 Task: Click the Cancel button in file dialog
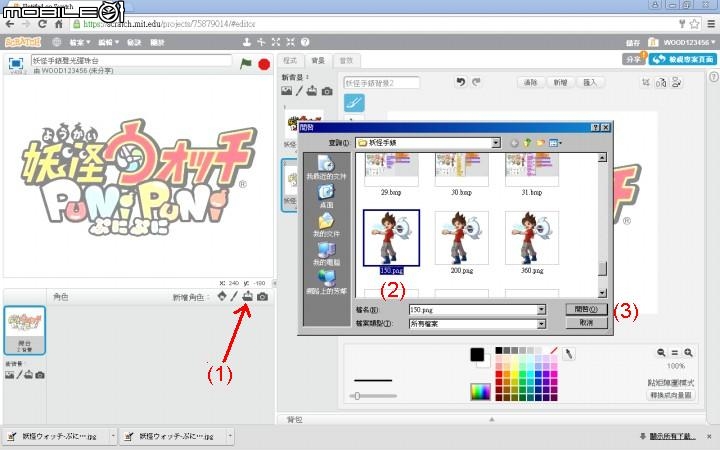point(586,323)
